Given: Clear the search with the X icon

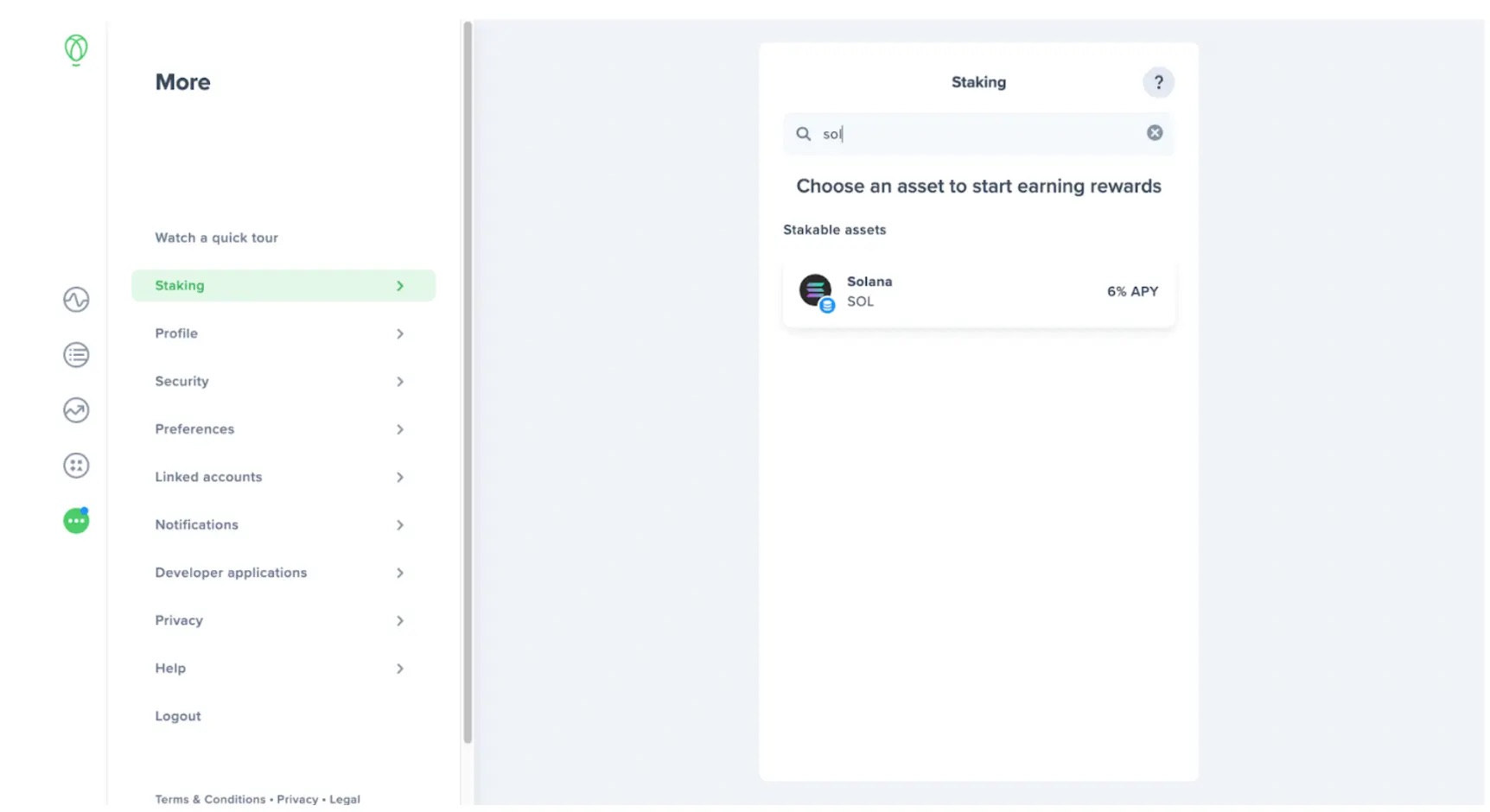Looking at the screenshot, I should tap(1154, 133).
